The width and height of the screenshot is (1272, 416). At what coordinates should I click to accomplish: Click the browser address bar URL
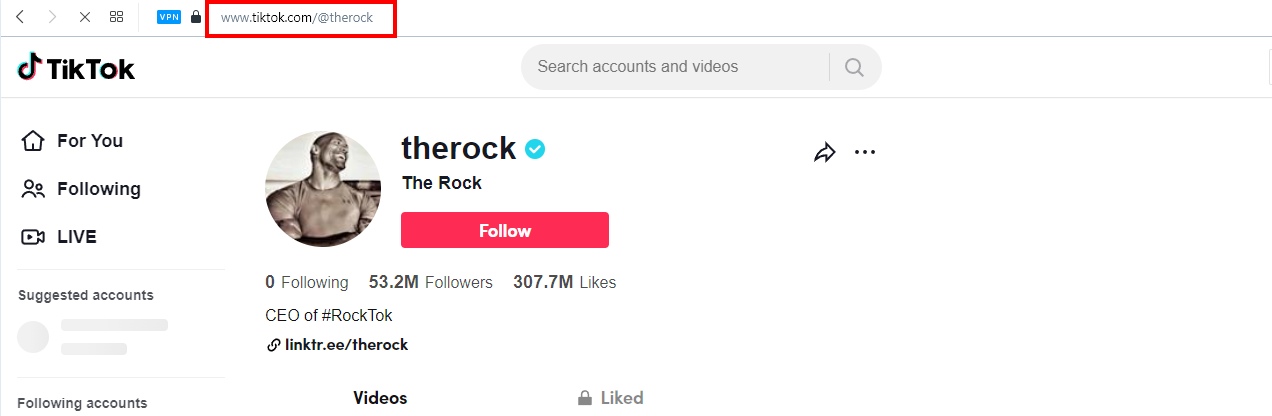click(297, 18)
